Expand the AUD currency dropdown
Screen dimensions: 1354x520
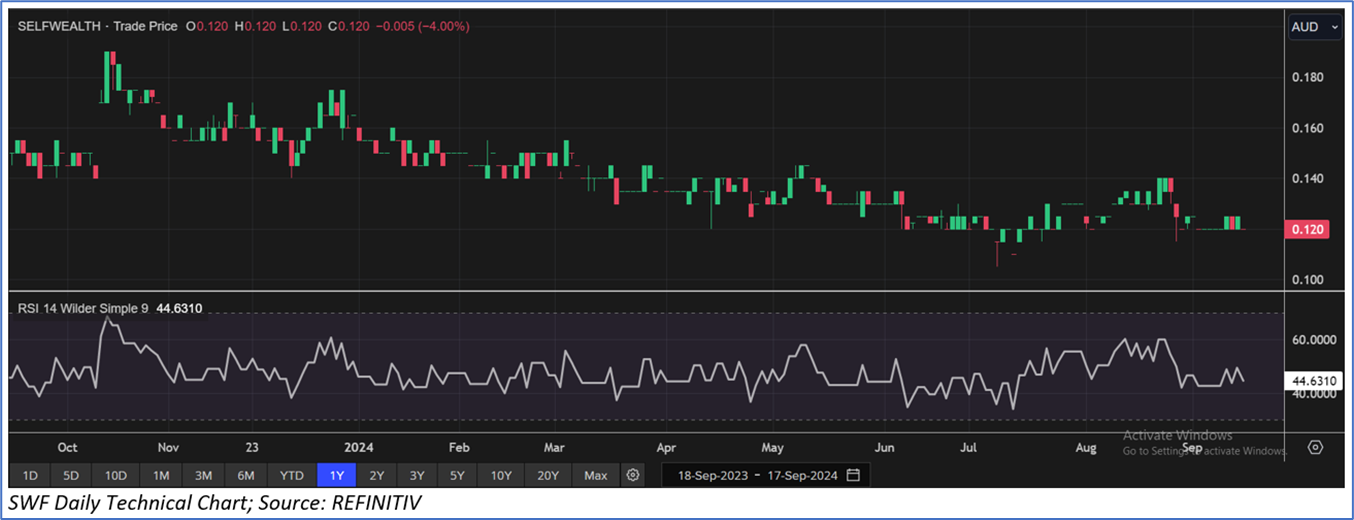tap(1314, 28)
